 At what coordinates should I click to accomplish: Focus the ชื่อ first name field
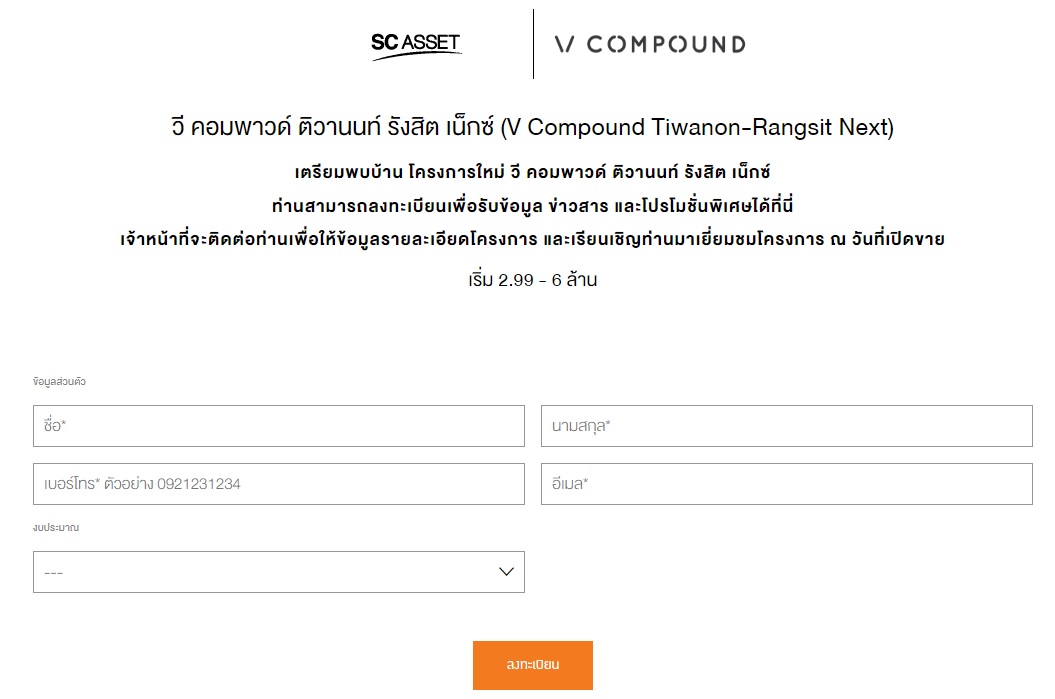(278, 426)
